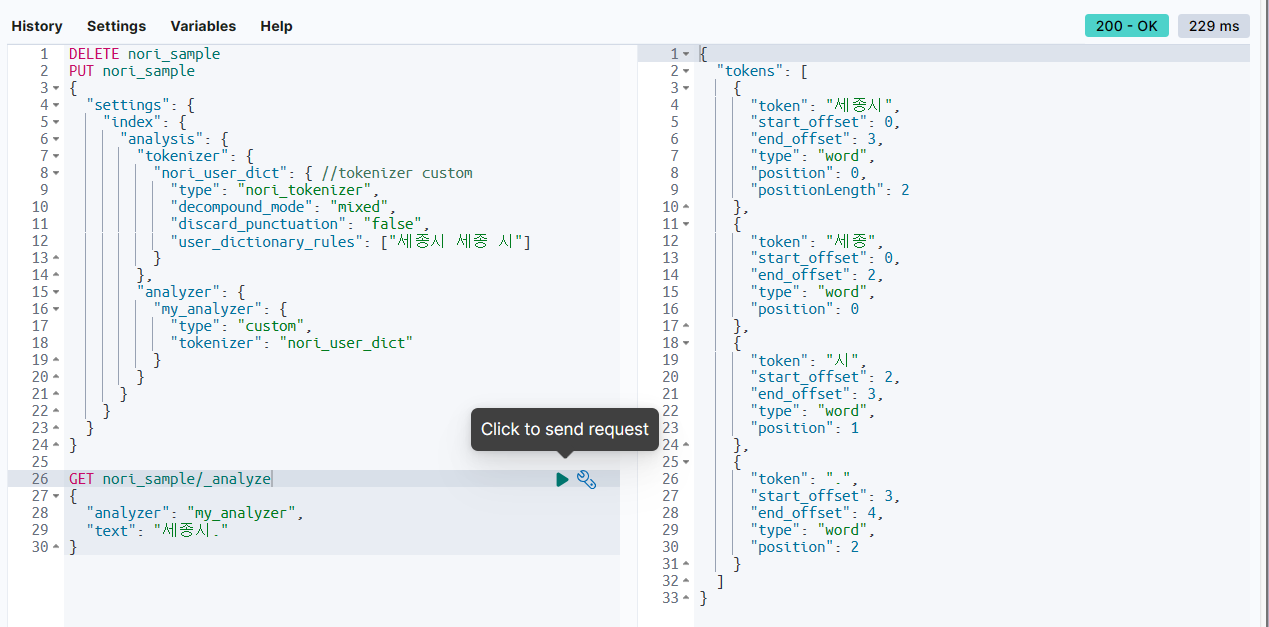Viewport: 1269px width, 627px height.
Task: Open the wrench actions menu icon
Action: click(587, 480)
